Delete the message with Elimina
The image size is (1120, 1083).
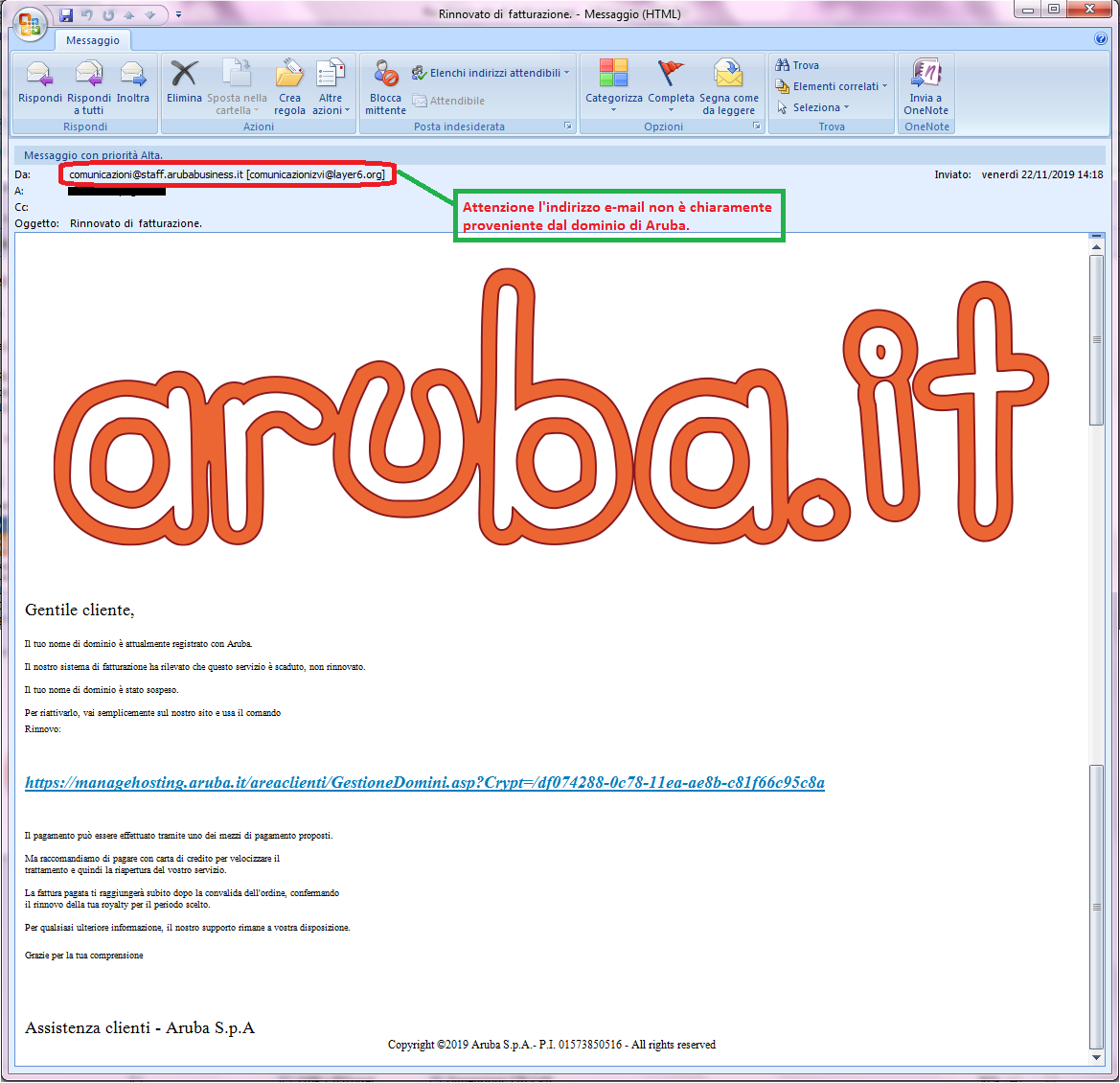pyautogui.click(x=184, y=82)
